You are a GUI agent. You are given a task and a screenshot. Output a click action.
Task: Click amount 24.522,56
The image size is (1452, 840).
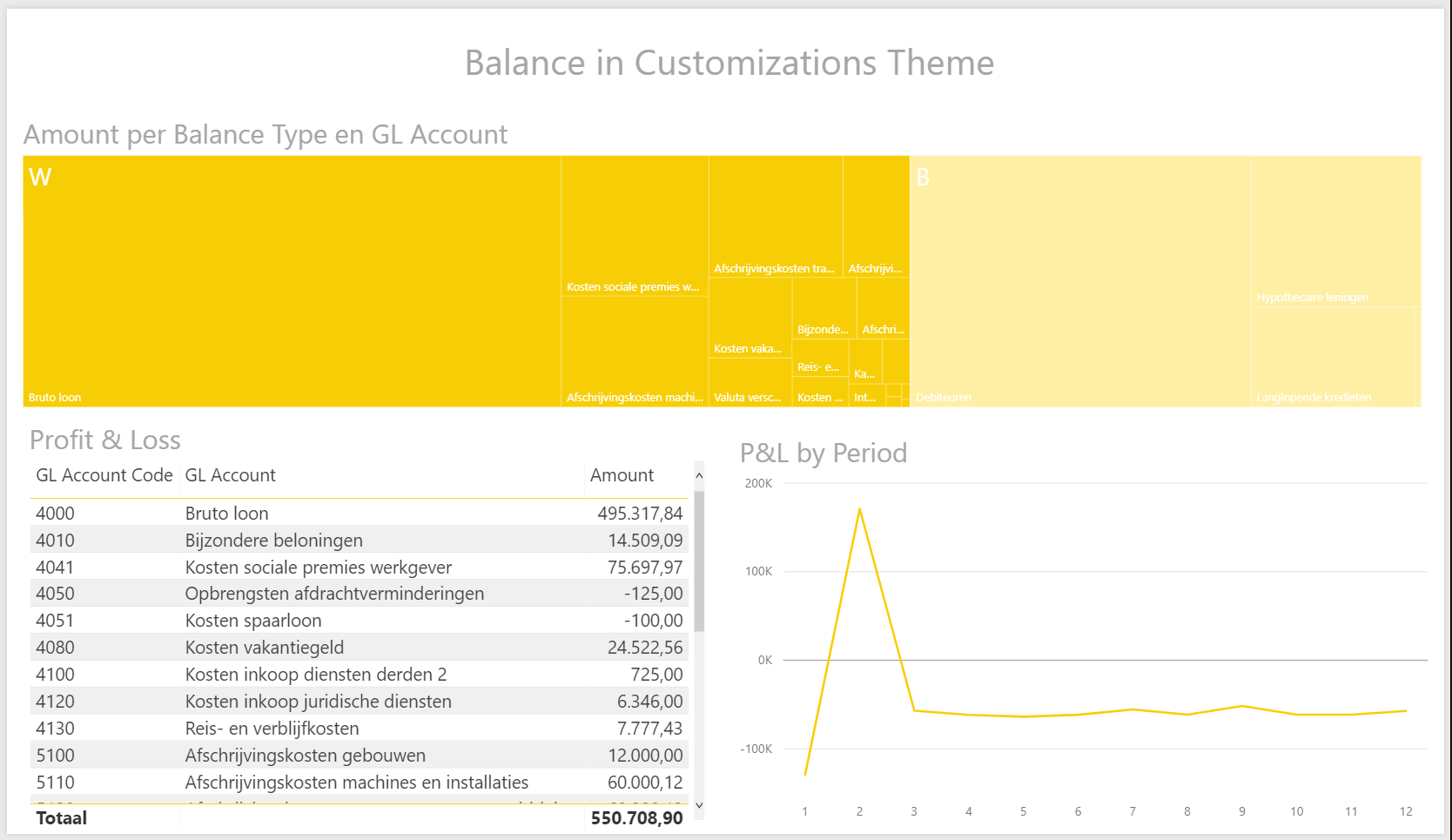(x=645, y=648)
